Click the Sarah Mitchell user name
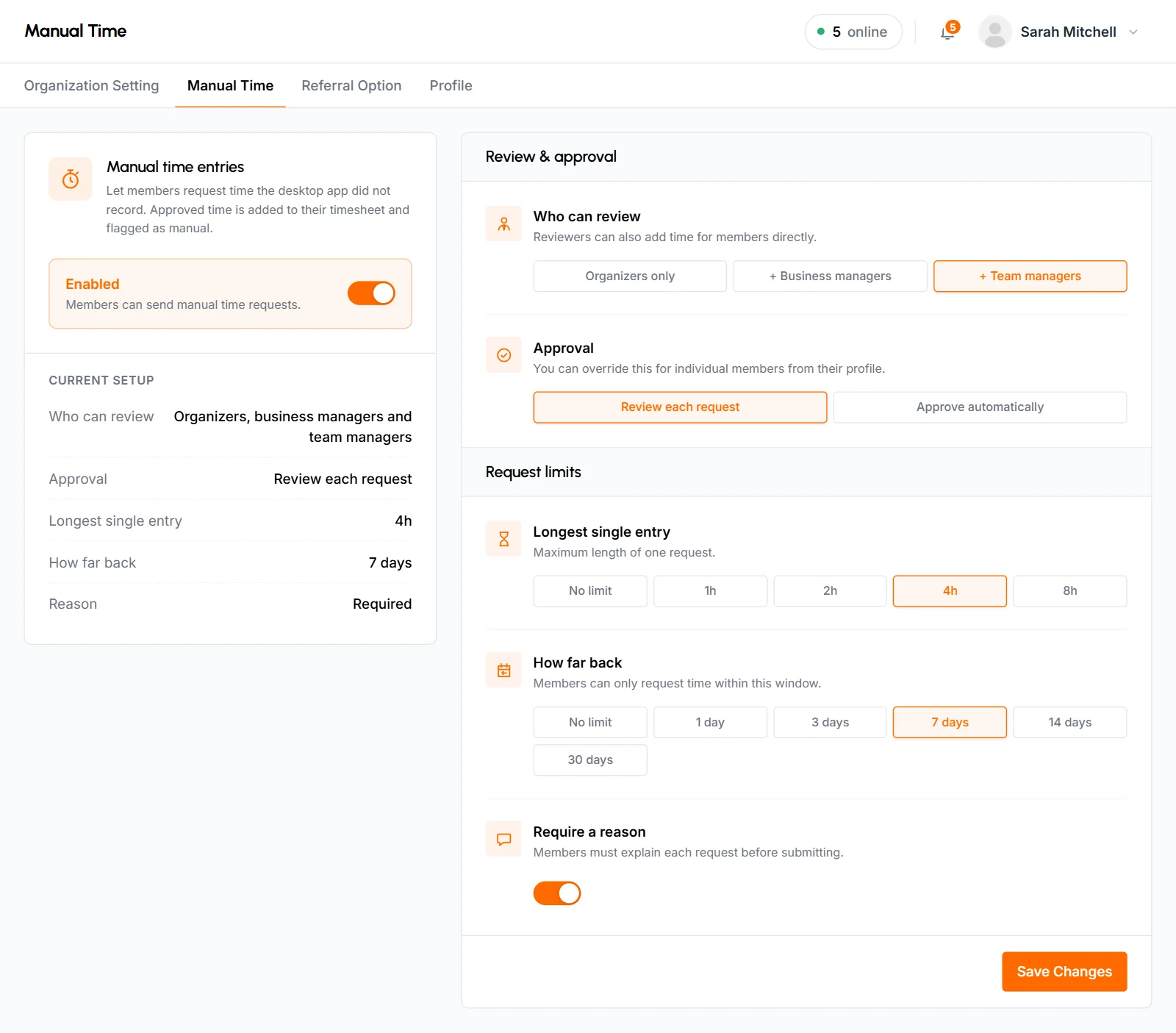Screen dimensions: 1176x1033 (1068, 32)
